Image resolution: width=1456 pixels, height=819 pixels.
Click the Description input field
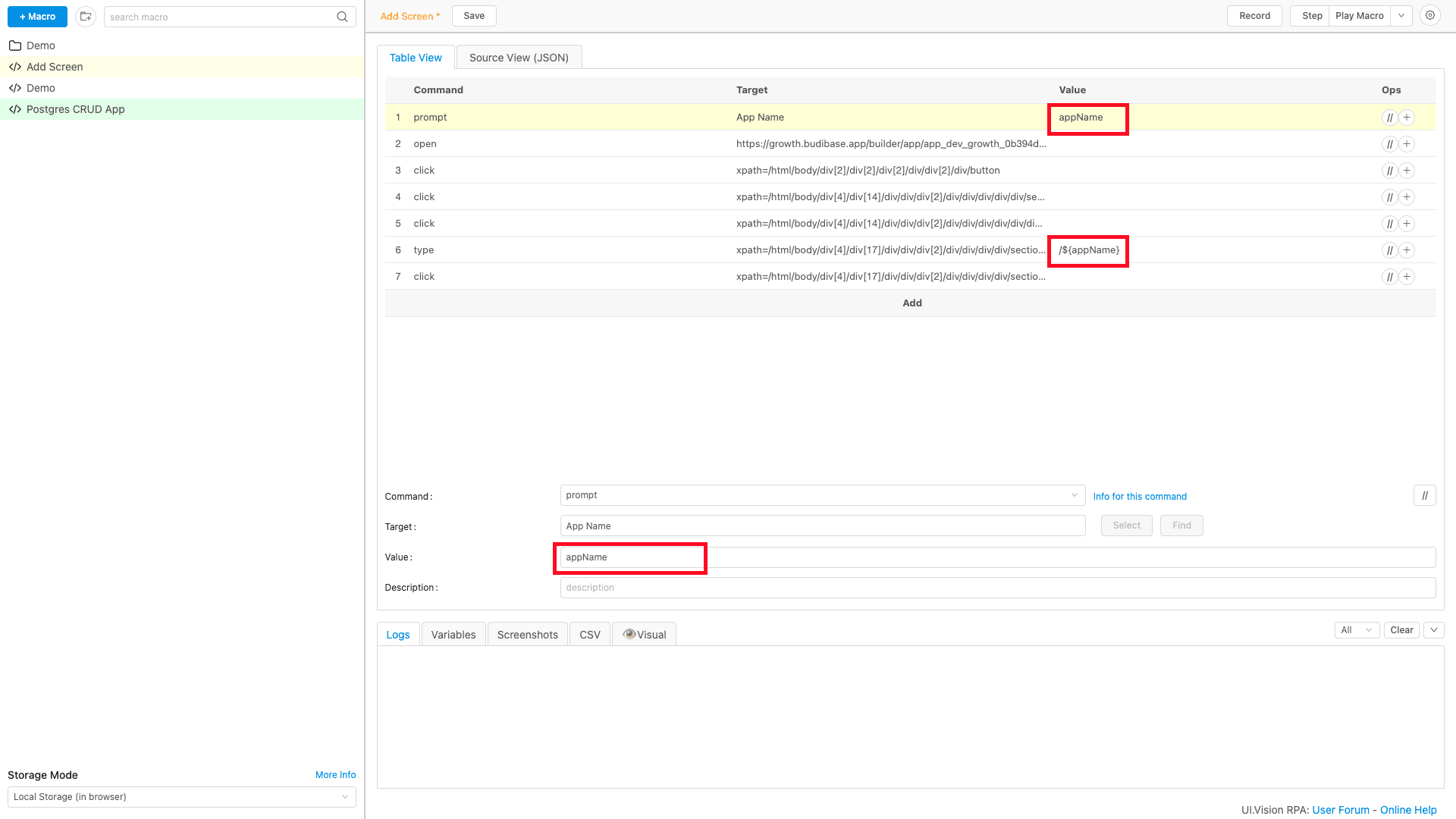998,588
